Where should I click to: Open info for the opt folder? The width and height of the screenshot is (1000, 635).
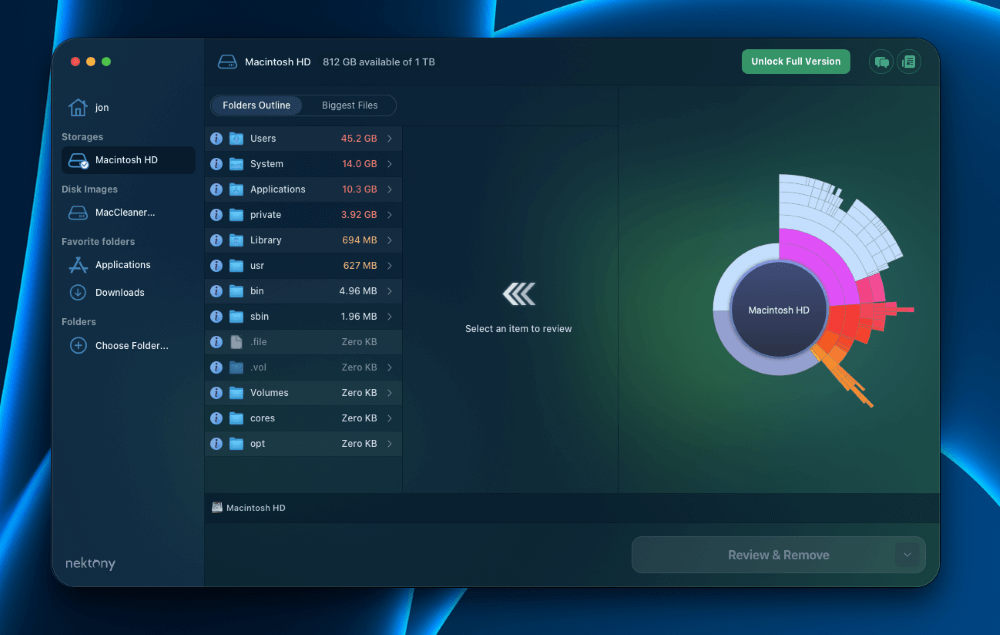click(216, 444)
